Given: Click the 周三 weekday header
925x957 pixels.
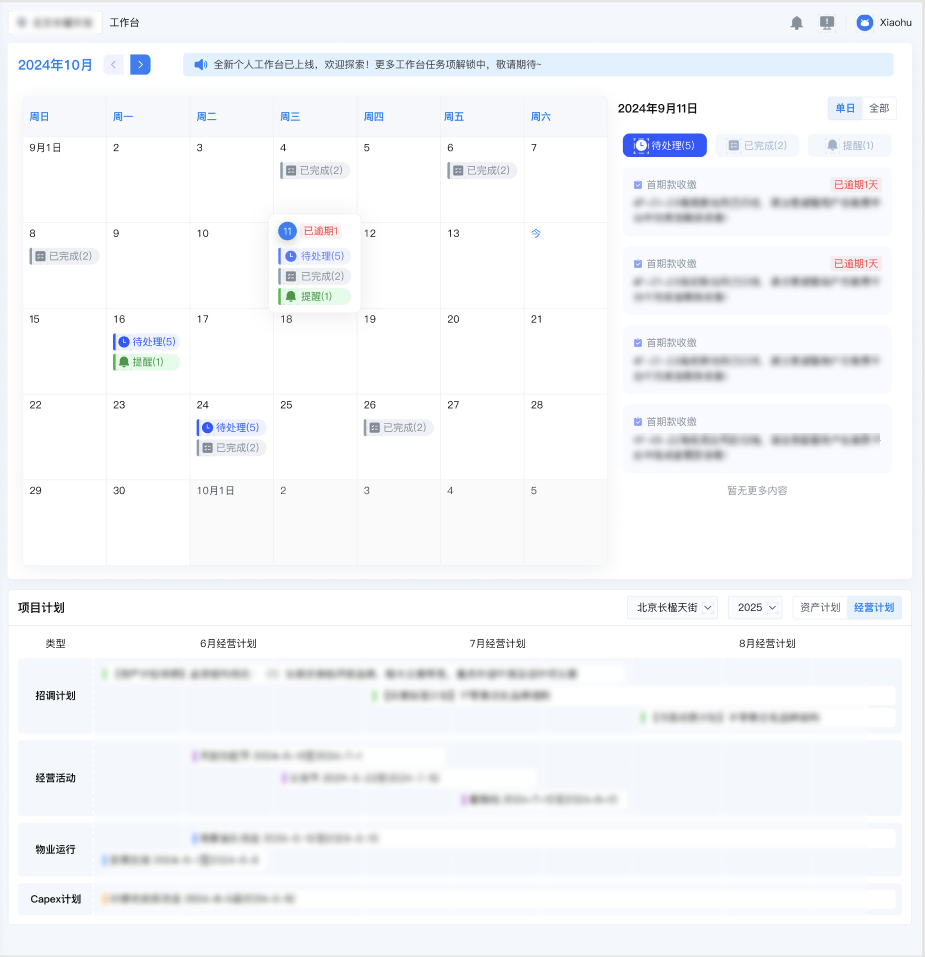Looking at the screenshot, I should (290, 117).
